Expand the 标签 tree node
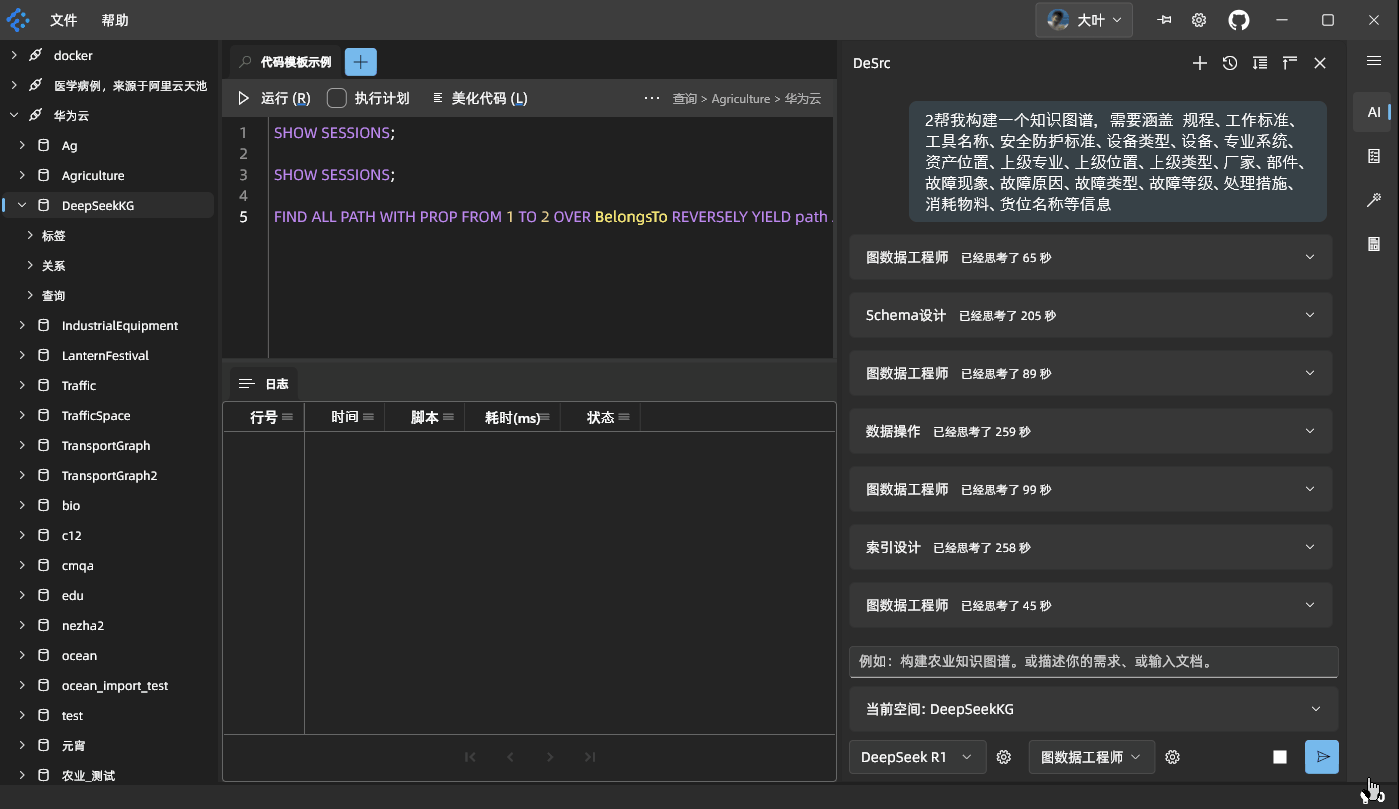 pos(30,235)
